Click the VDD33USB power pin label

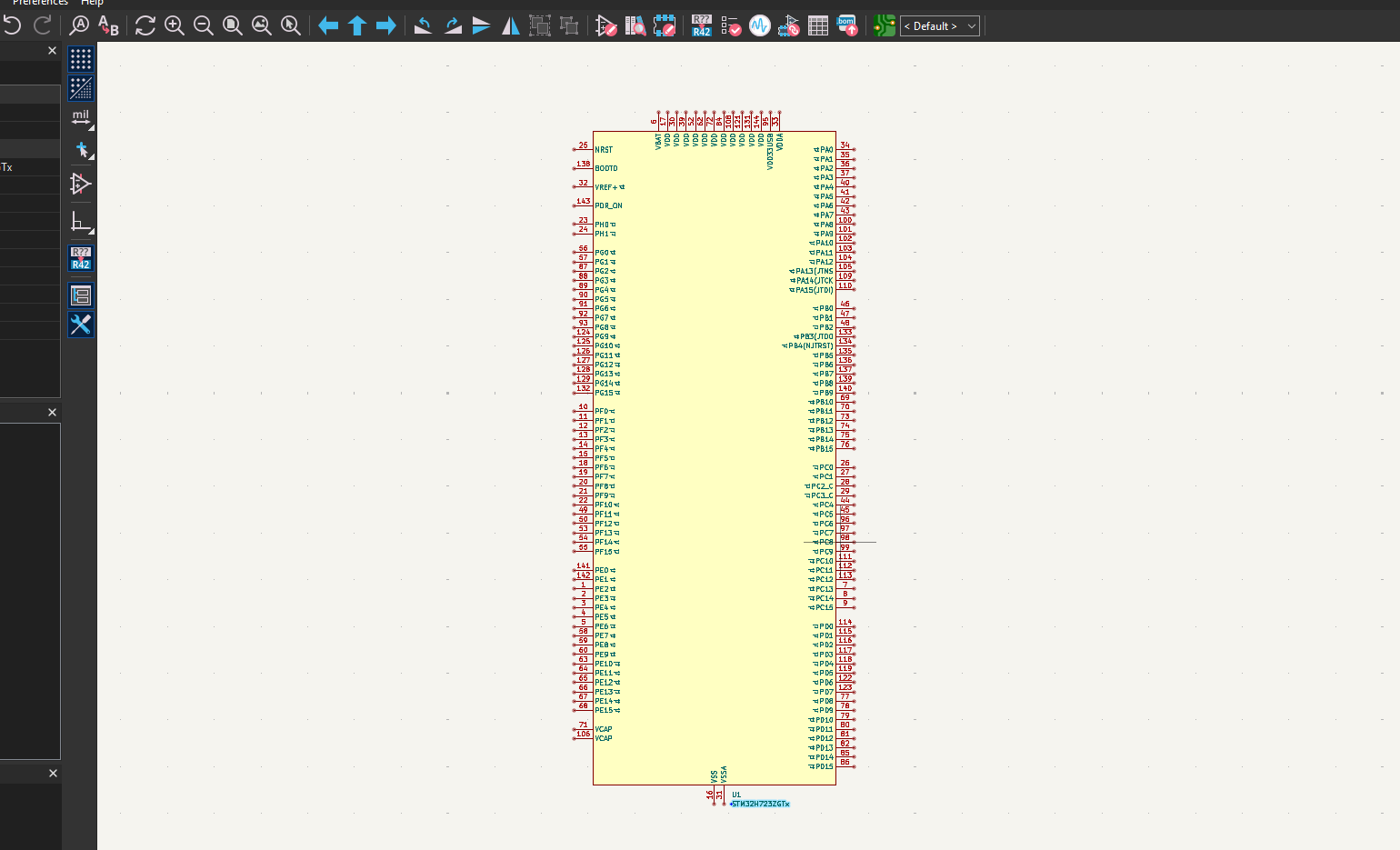click(770, 152)
